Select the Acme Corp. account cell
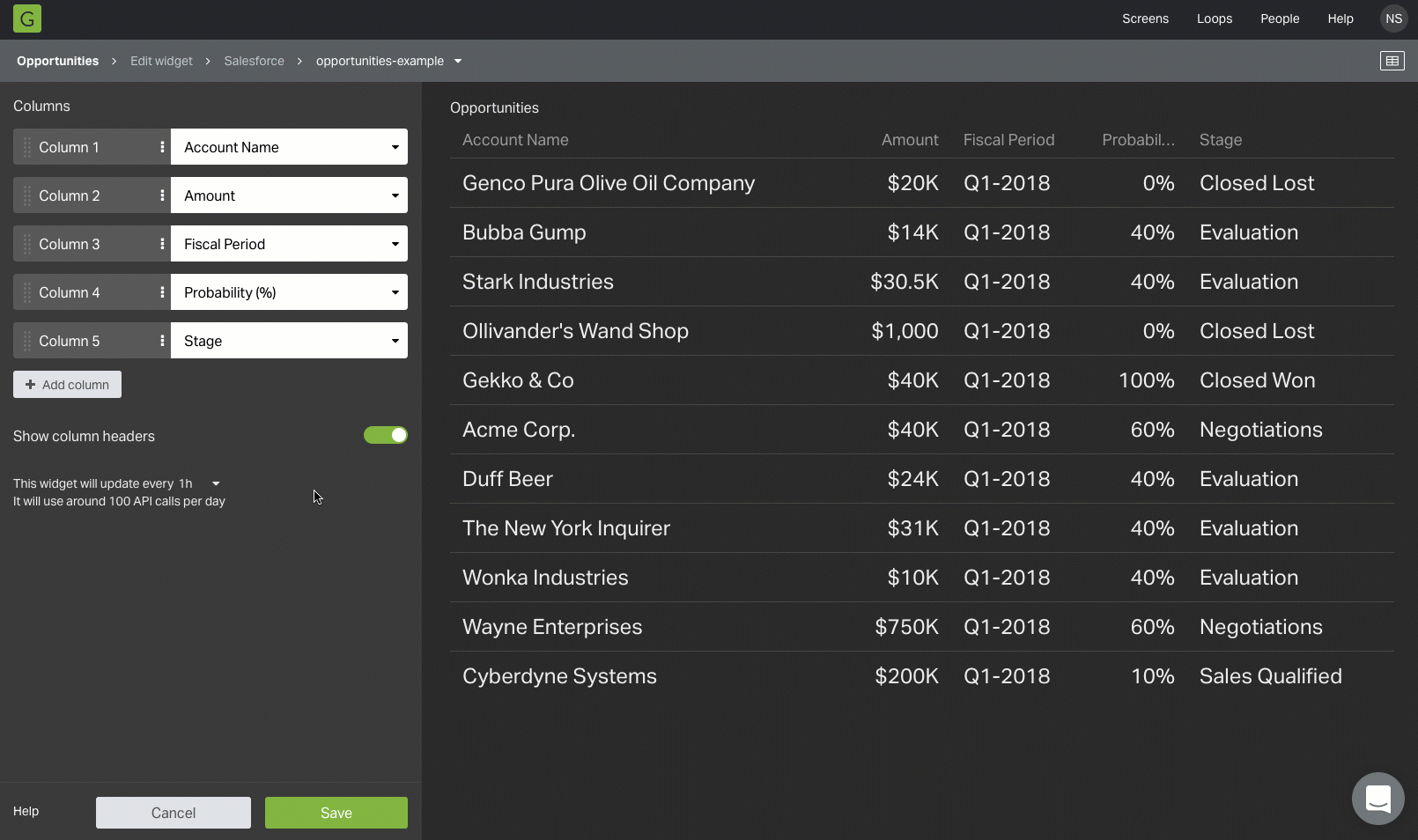 click(519, 430)
